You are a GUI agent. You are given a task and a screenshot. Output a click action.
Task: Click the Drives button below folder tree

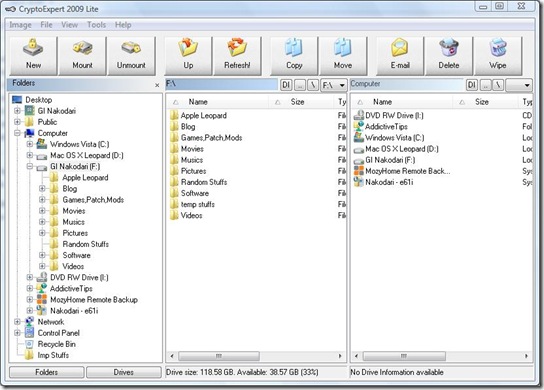(124, 372)
